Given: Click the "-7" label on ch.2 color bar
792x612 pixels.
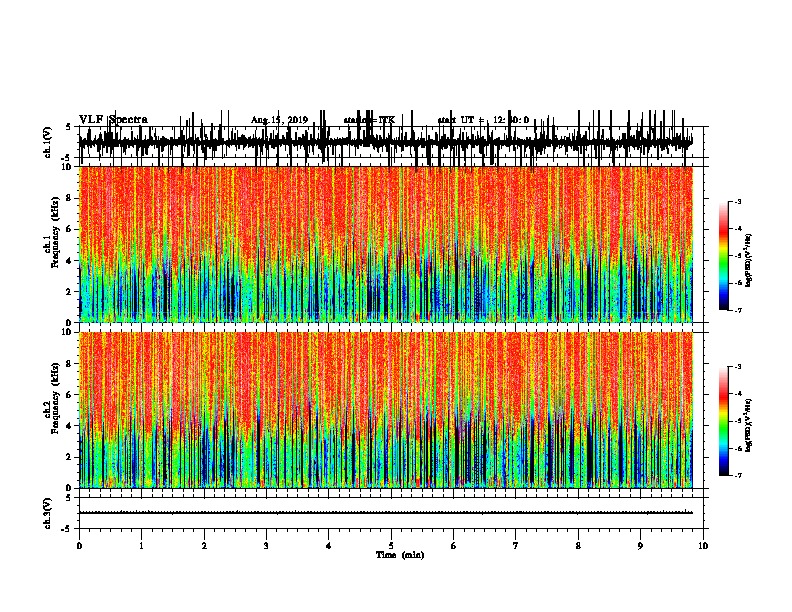Looking at the screenshot, I should (738, 475).
